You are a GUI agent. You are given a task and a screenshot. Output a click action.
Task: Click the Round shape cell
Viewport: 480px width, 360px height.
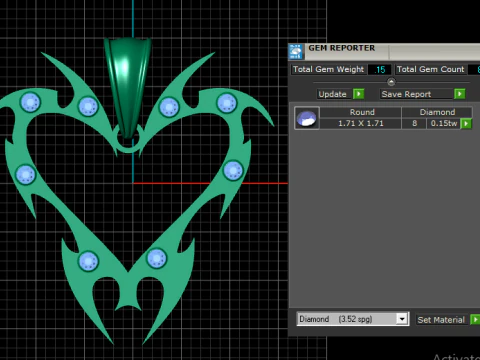point(361,112)
